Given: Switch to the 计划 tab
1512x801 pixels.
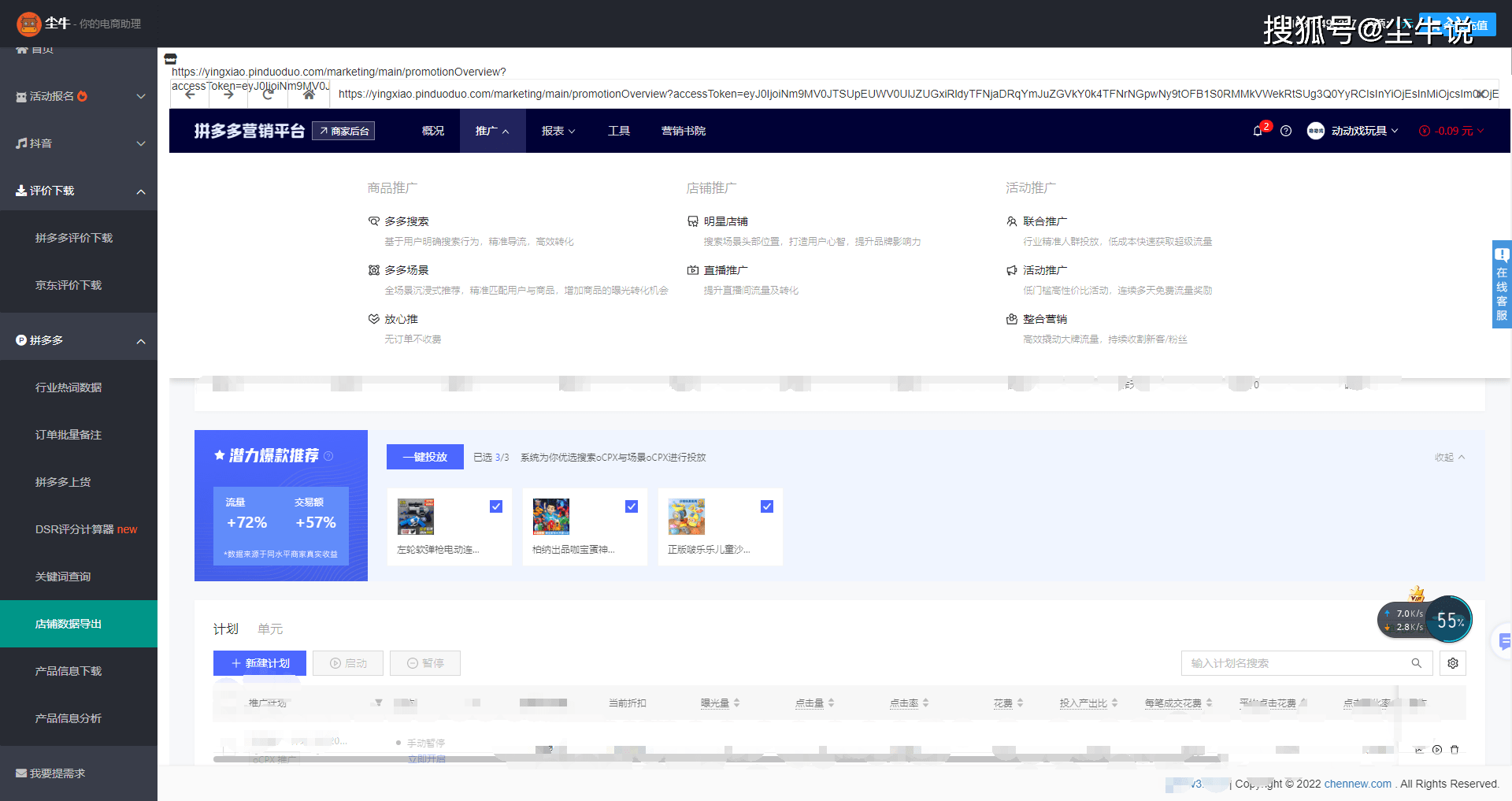Looking at the screenshot, I should click(226, 629).
